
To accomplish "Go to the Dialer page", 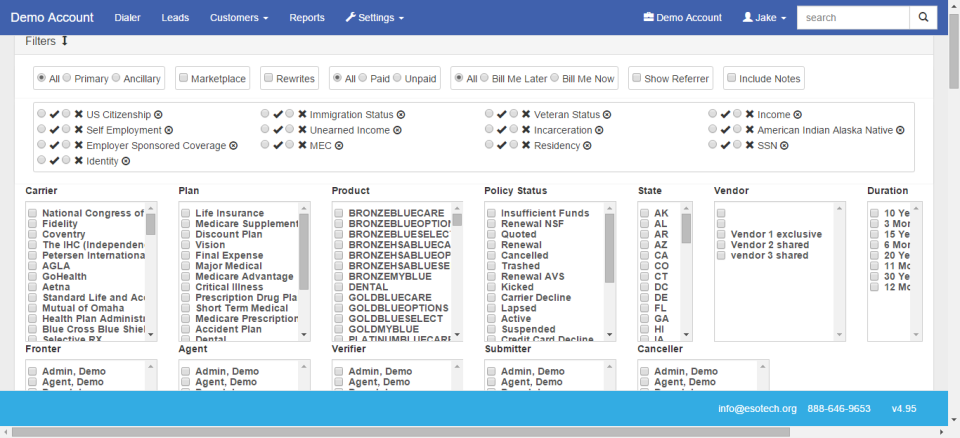I will click(x=127, y=18).
